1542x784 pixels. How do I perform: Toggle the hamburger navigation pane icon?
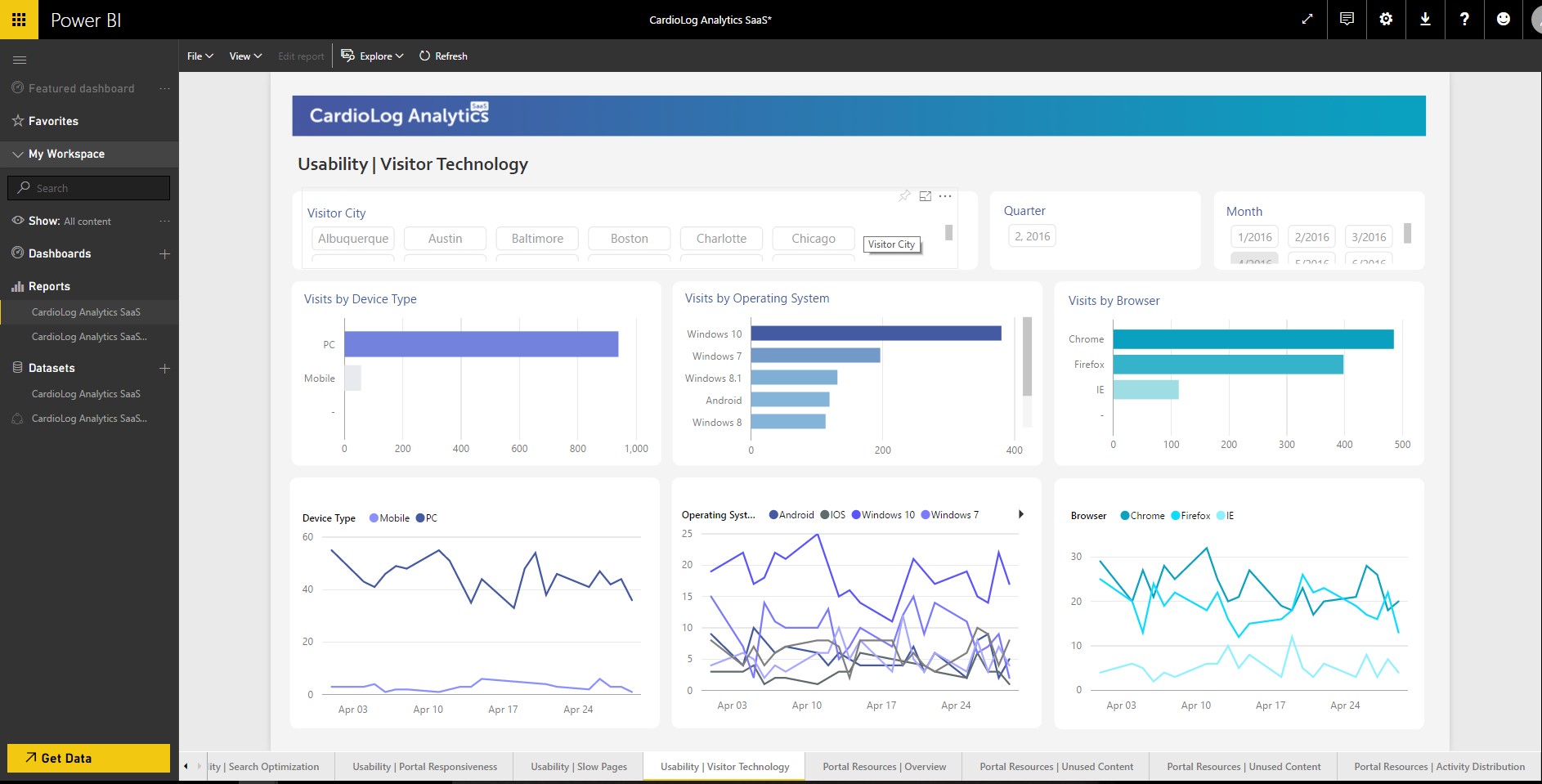(x=20, y=60)
